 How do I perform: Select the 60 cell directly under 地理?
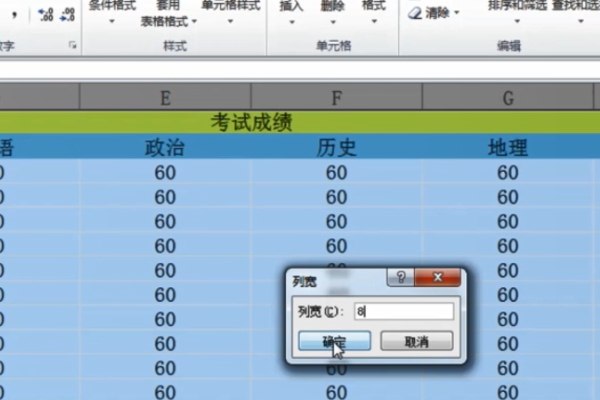tap(508, 172)
